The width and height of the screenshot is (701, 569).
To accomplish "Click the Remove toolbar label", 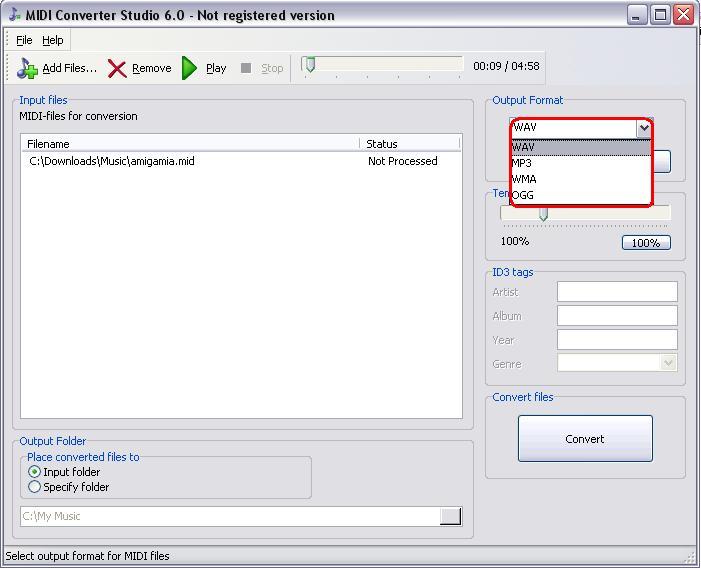I will 152,68.
